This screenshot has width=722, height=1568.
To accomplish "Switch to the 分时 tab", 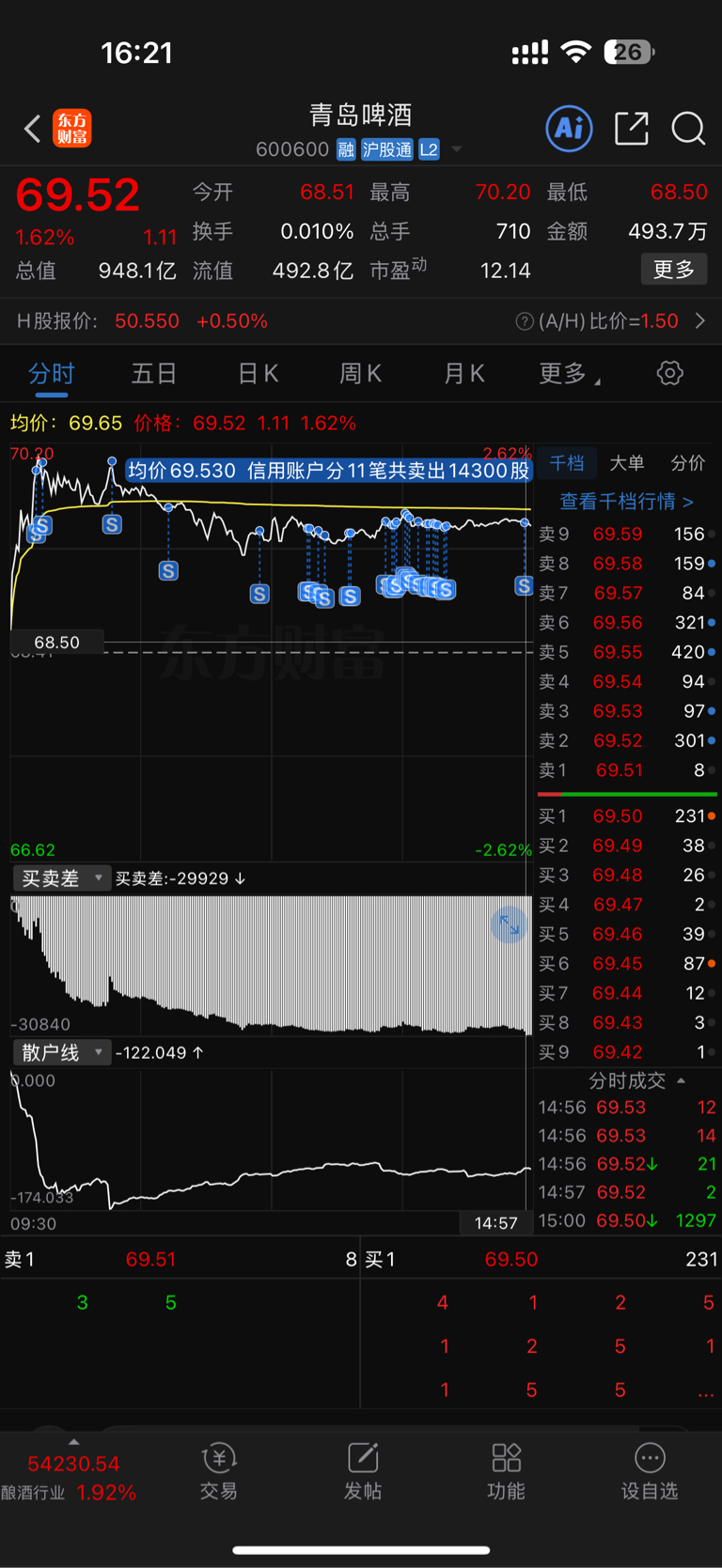I will tap(52, 374).
